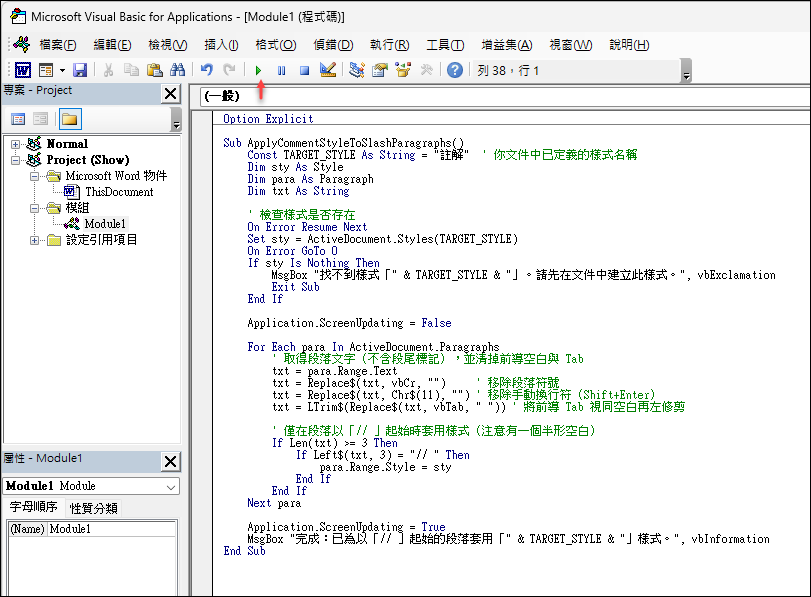Expand the 設定引用項目 folder

pos(34,241)
